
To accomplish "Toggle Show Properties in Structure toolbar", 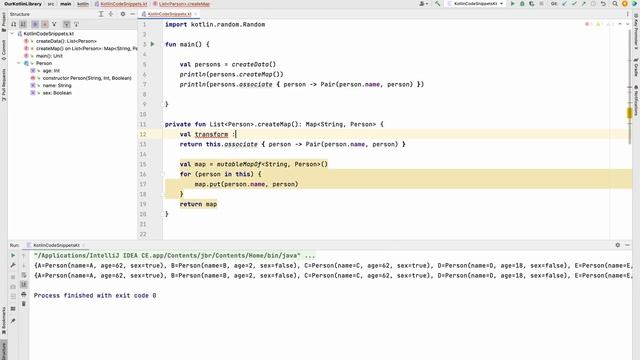I will [x=35, y=24].
